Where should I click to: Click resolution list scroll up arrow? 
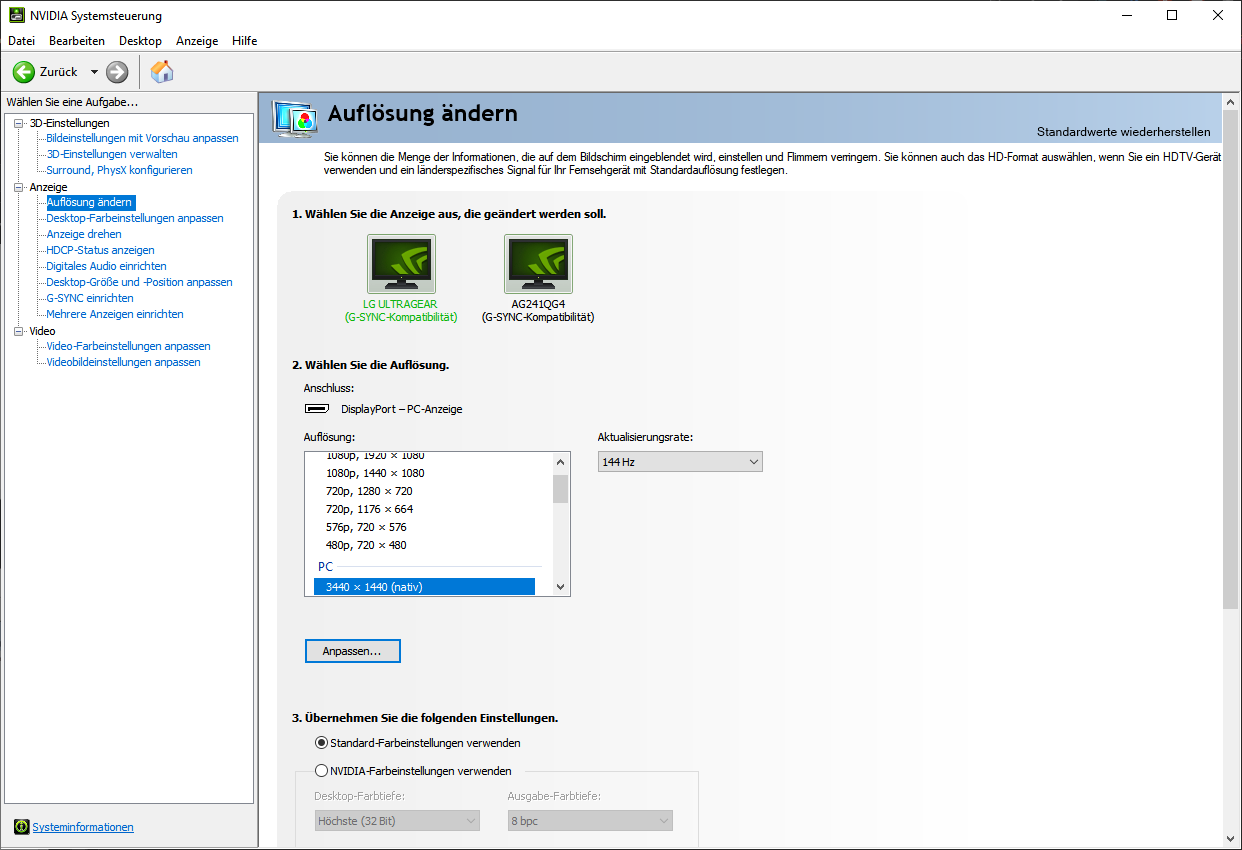tap(560, 461)
